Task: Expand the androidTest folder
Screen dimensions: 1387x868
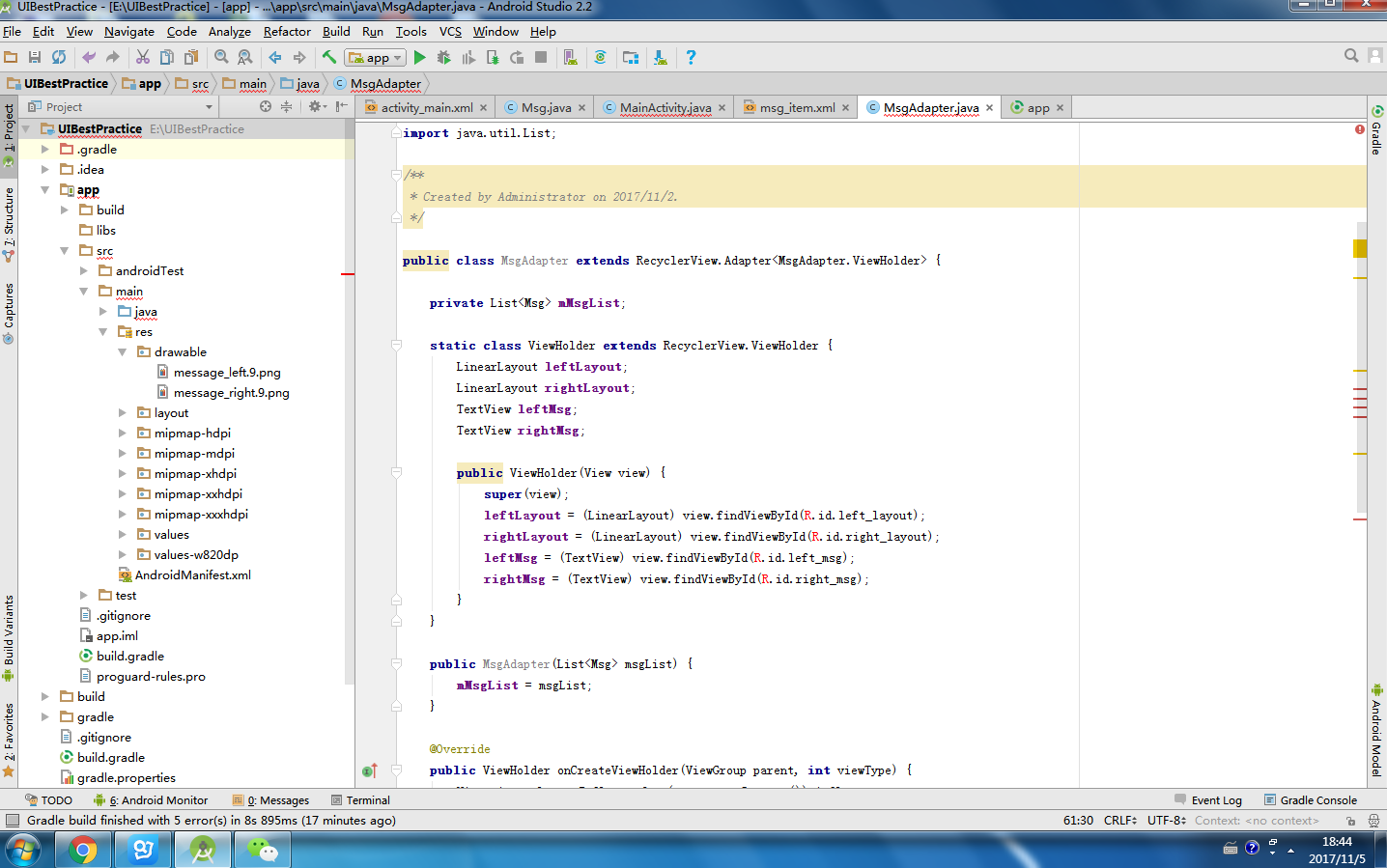Action: point(84,270)
